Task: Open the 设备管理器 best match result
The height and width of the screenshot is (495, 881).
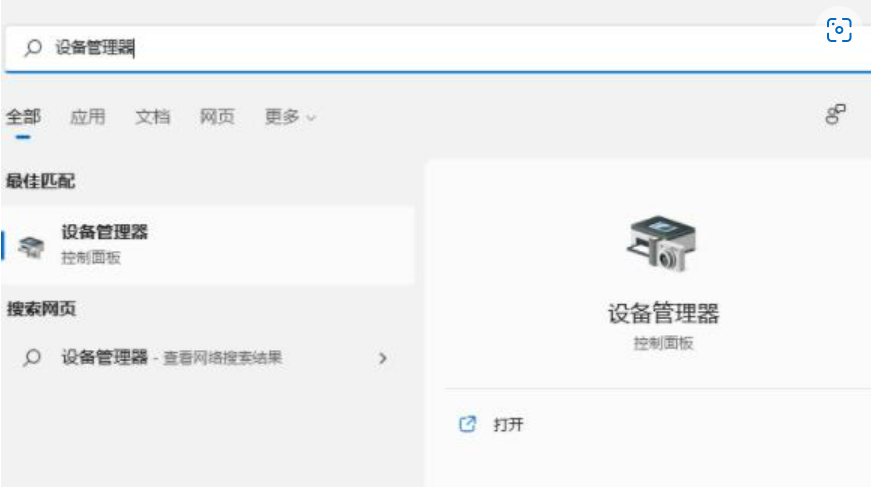Action: 208,246
